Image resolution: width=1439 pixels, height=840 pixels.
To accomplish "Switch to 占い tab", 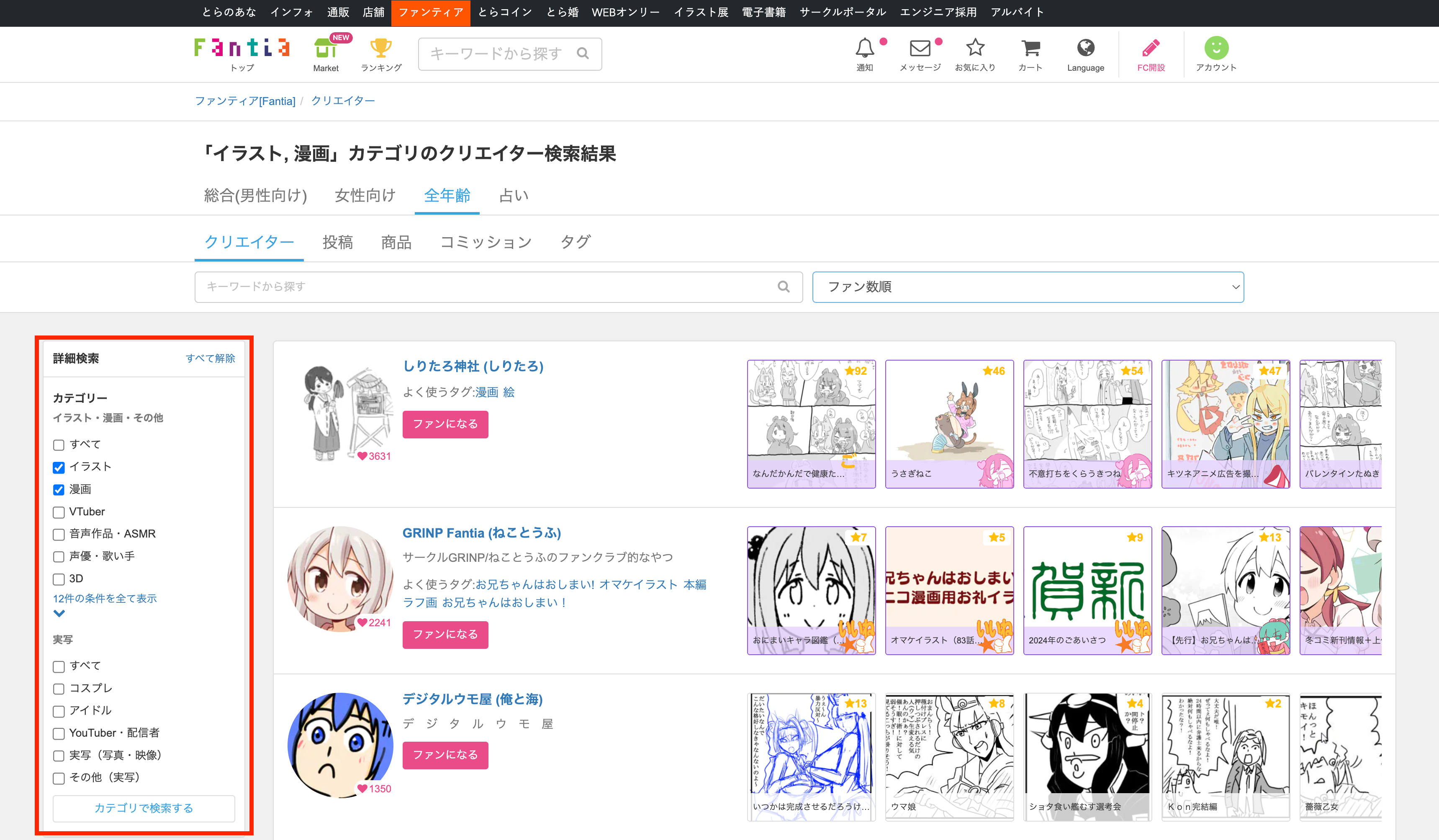I will [x=514, y=196].
